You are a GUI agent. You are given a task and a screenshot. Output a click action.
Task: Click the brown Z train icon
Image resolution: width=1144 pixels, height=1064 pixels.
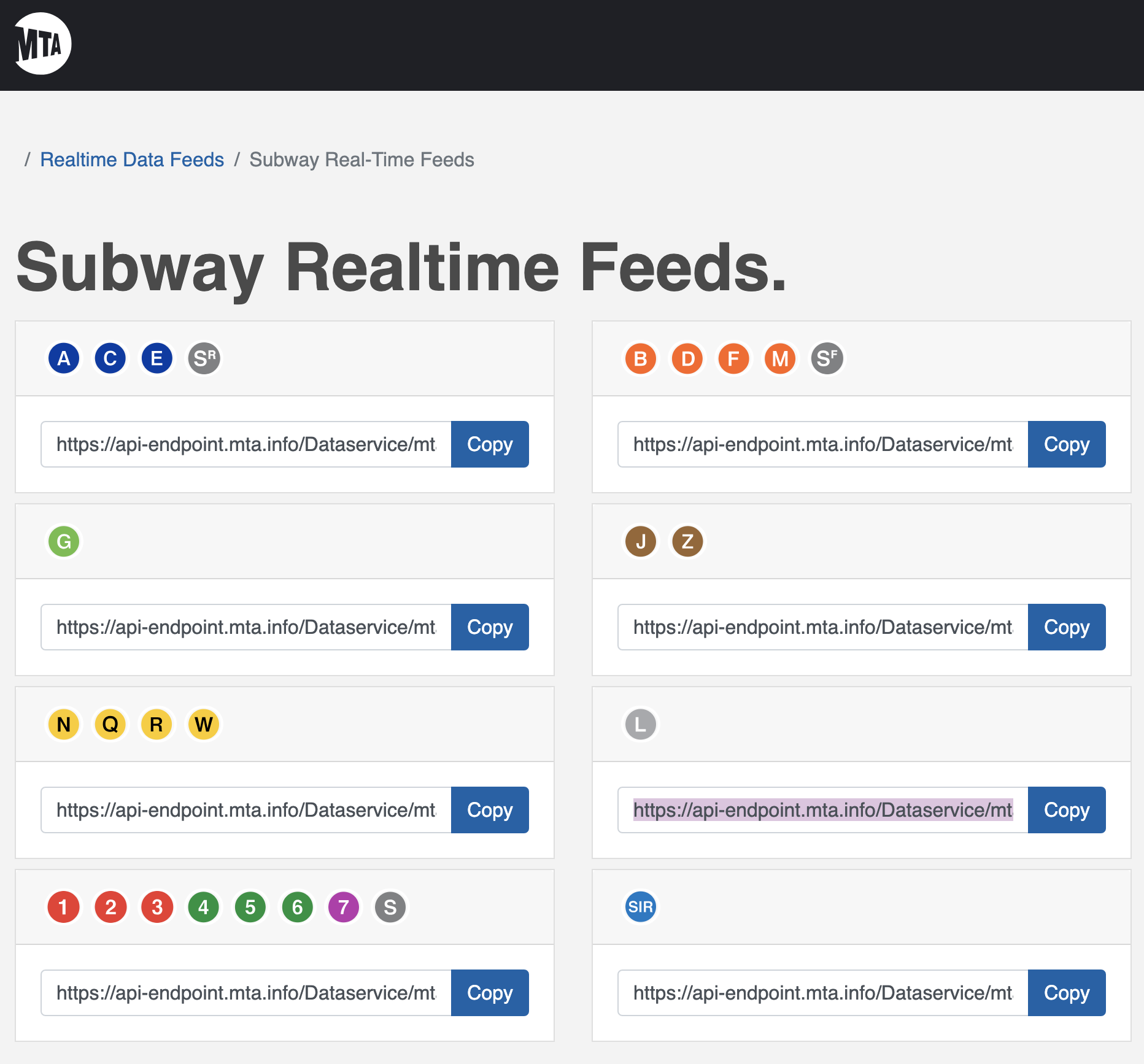687,541
